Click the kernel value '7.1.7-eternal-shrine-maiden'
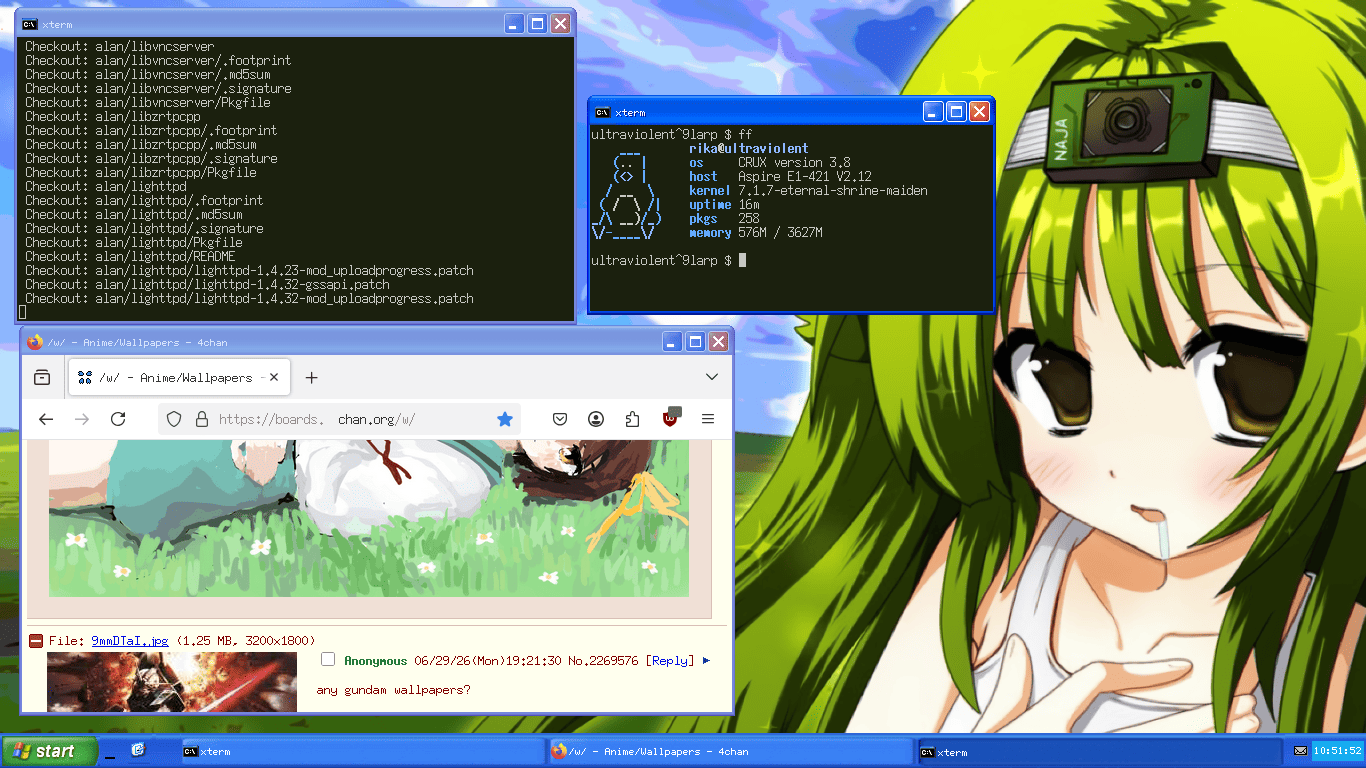1366x768 pixels. pos(832,190)
